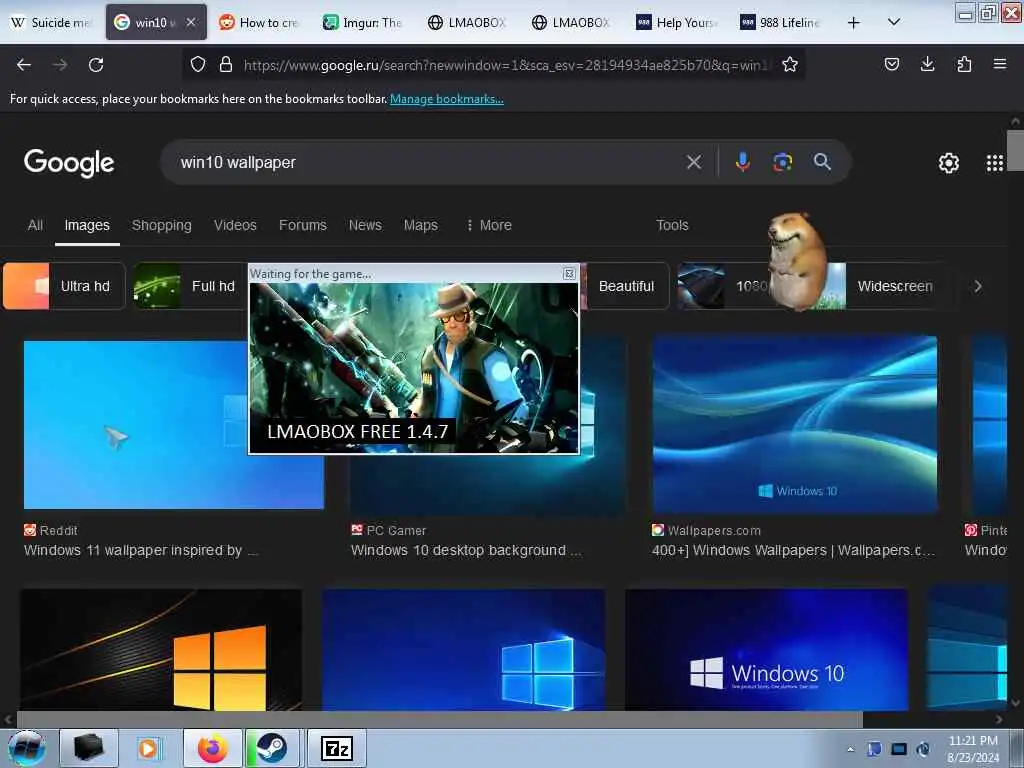Image resolution: width=1024 pixels, height=768 pixels.
Task: Click the Manage bookmarks link
Action: pyautogui.click(x=447, y=99)
